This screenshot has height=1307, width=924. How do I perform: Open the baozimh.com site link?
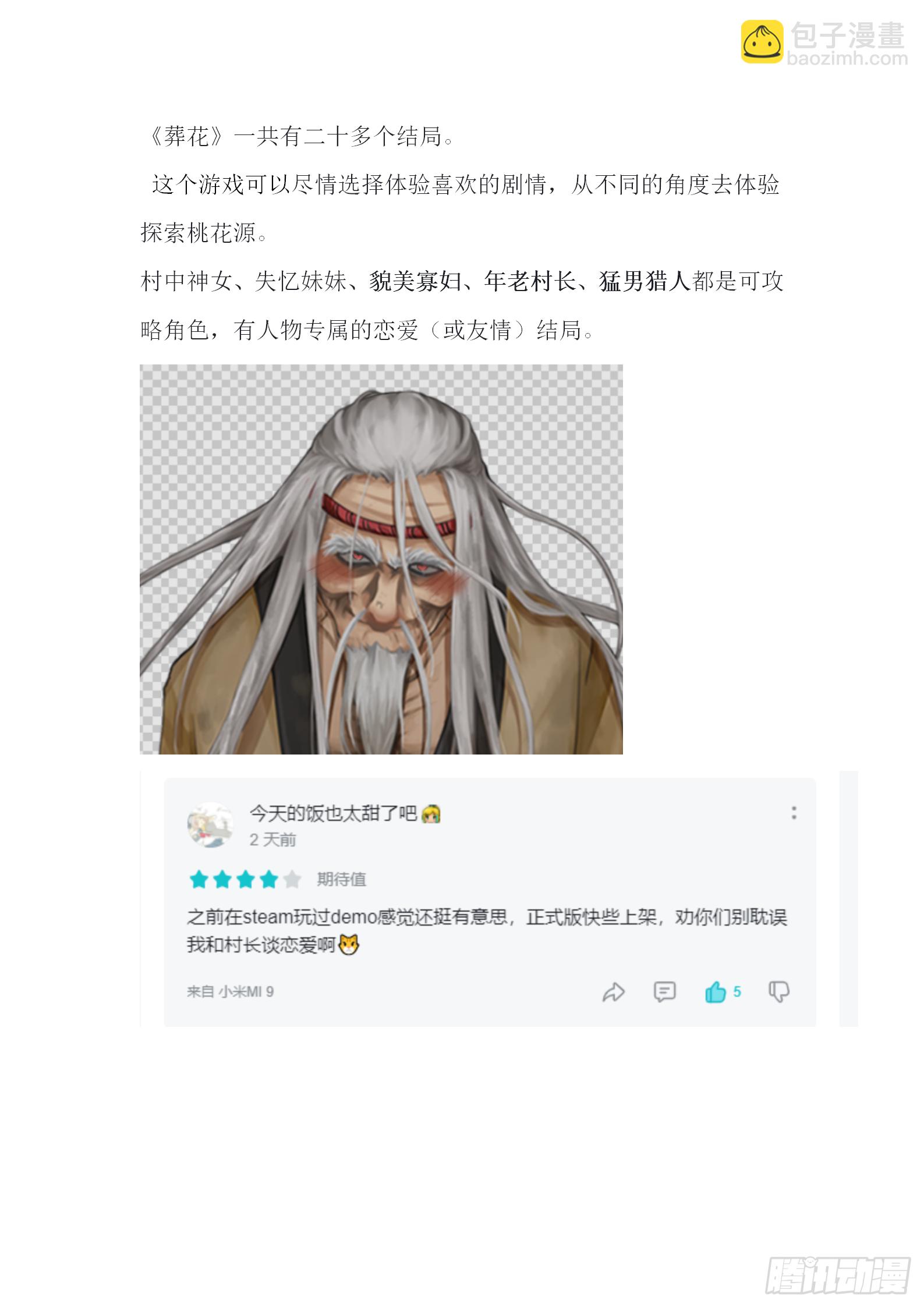tap(847, 58)
